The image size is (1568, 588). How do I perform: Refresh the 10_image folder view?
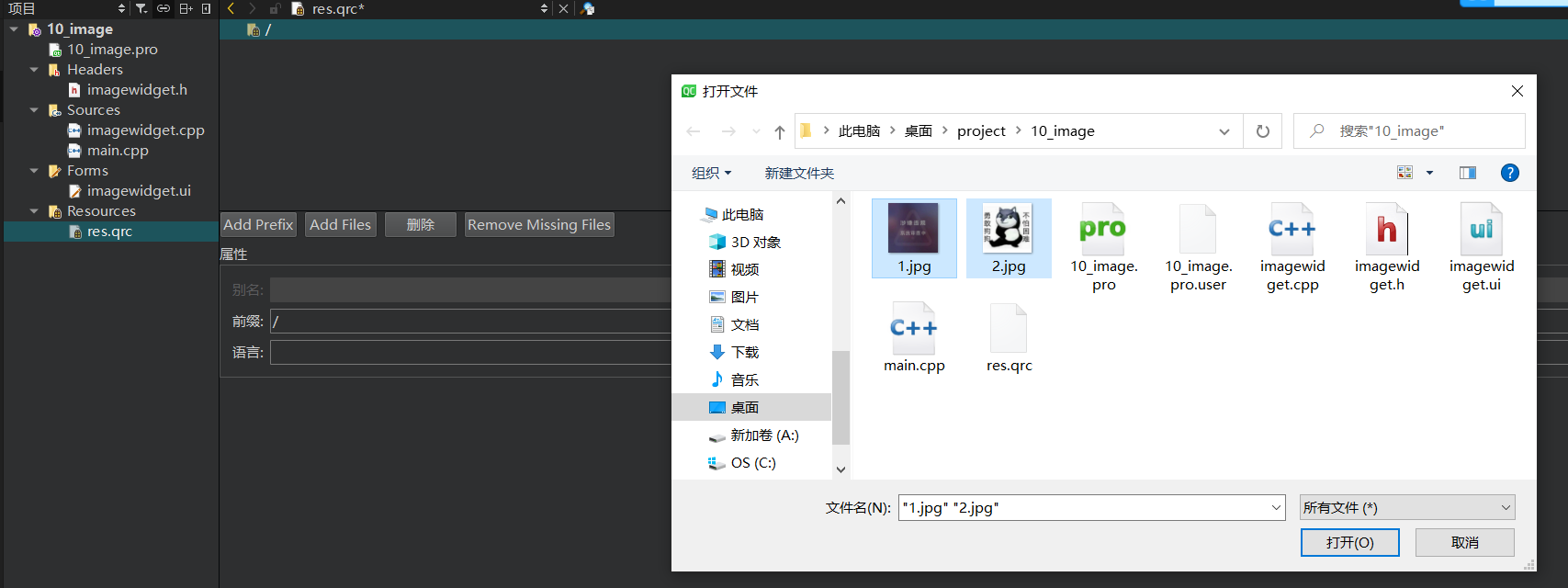point(1263,131)
